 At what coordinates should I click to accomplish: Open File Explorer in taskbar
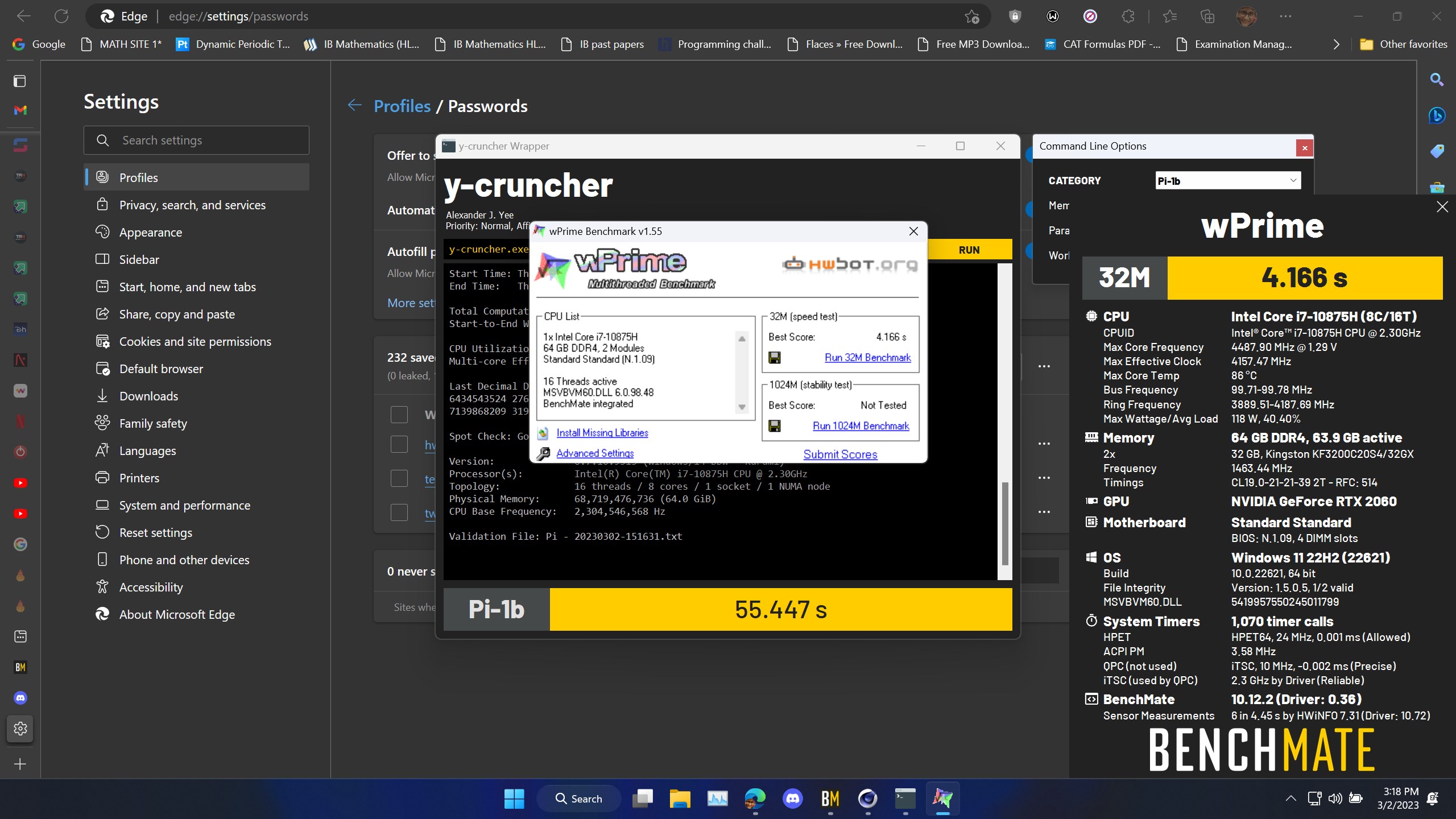pyautogui.click(x=680, y=799)
